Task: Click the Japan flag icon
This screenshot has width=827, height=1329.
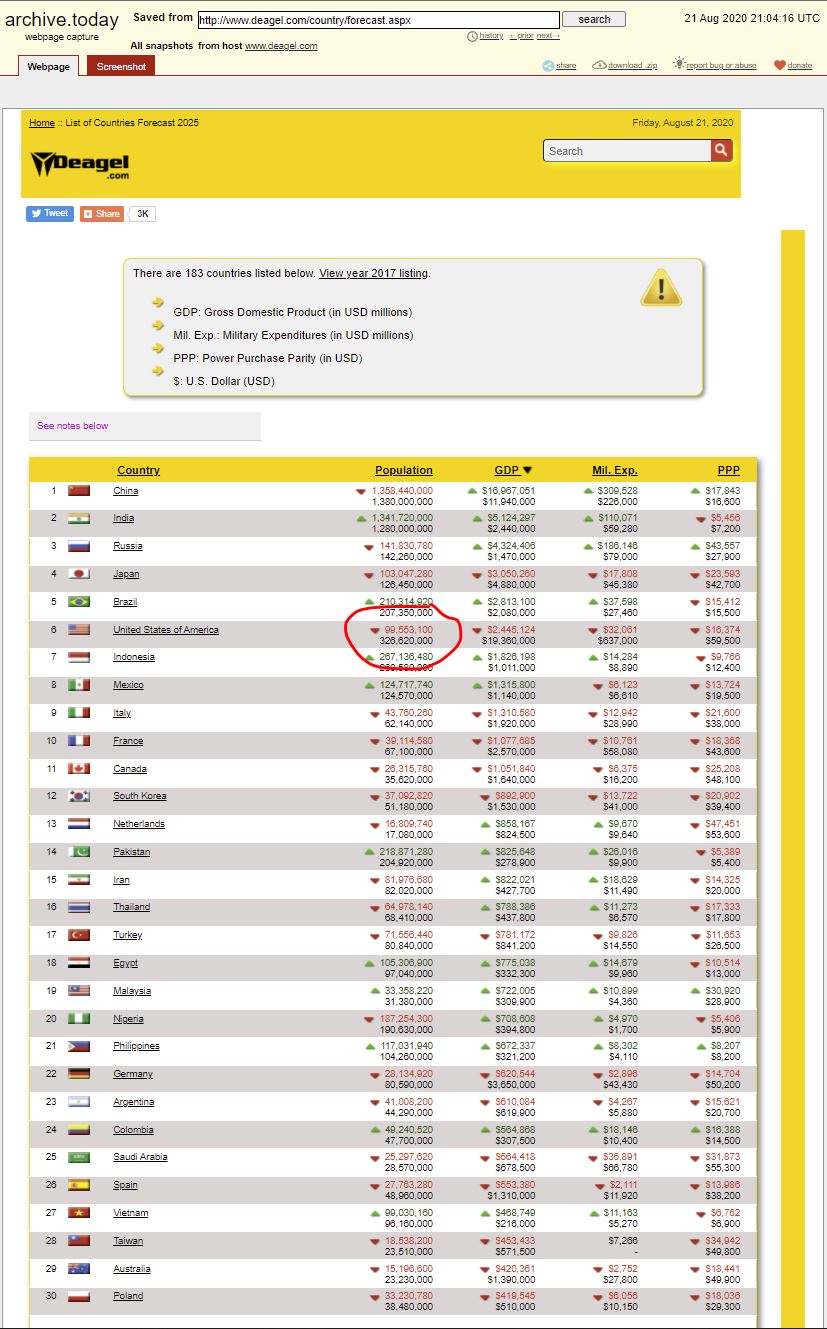Action: (79, 574)
